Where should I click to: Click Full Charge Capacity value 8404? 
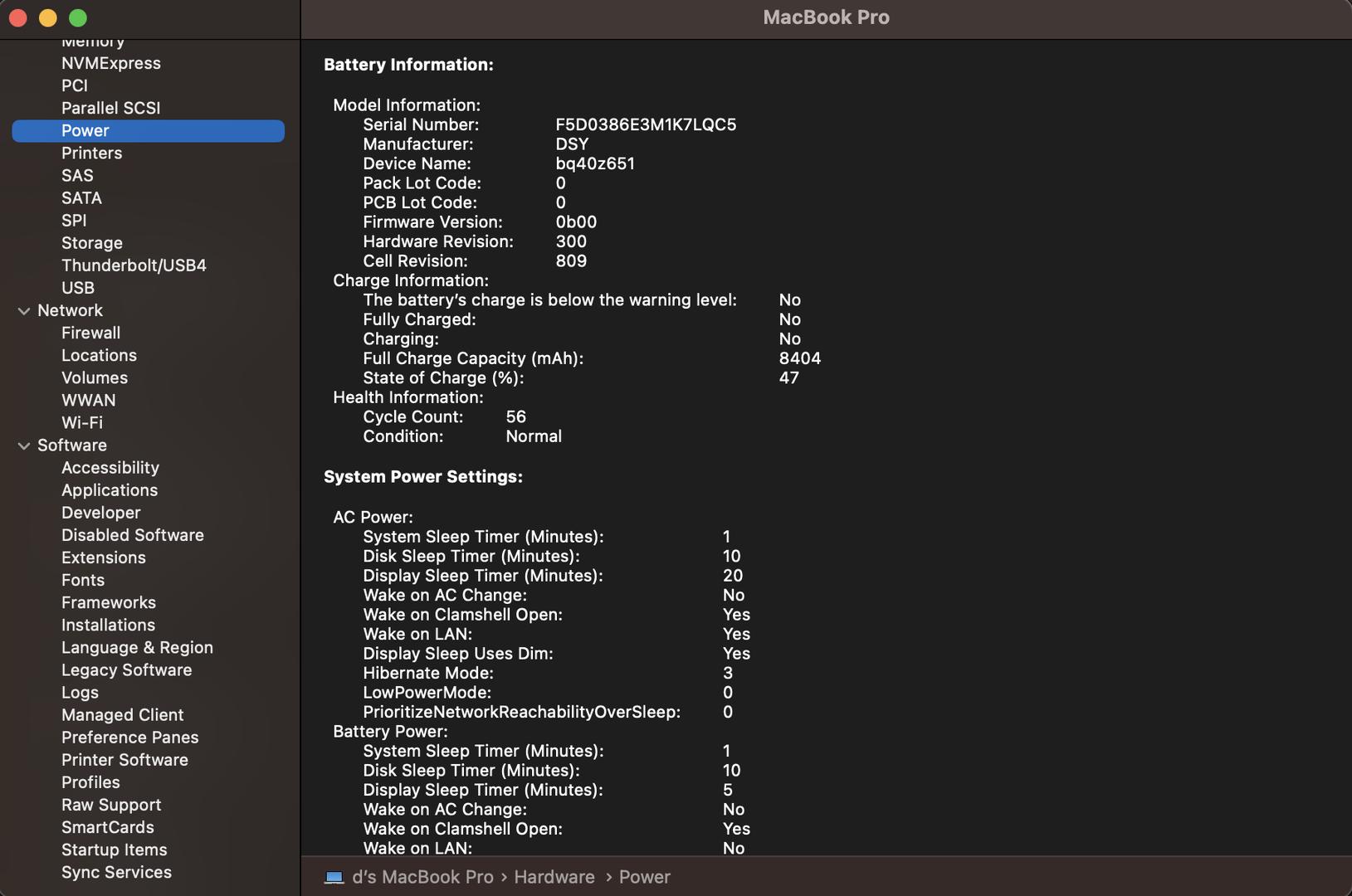800,358
